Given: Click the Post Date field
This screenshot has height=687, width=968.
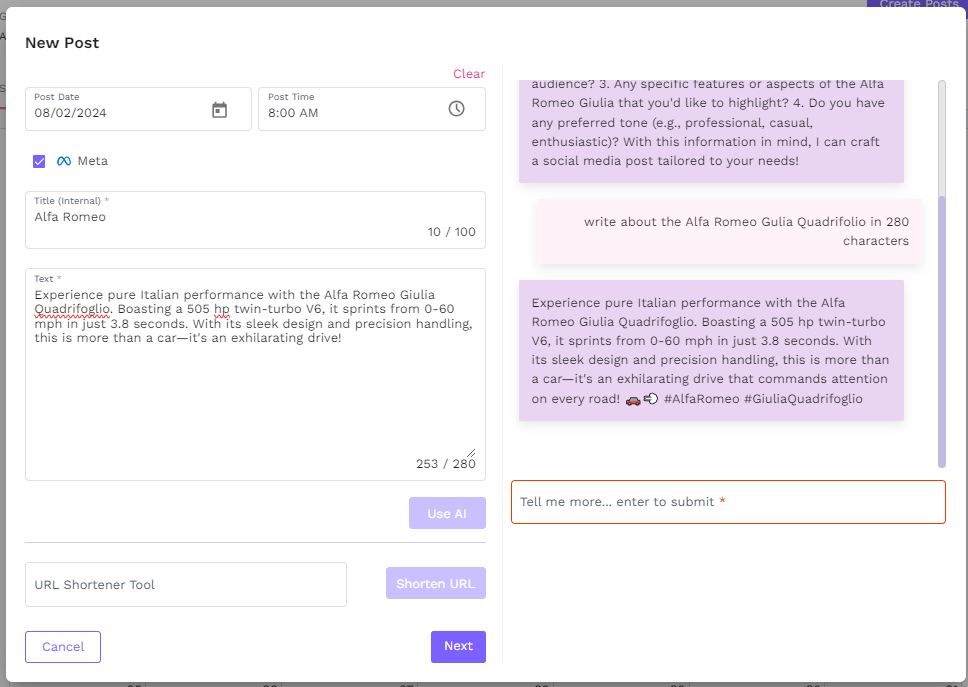Looking at the screenshot, I should click(x=120, y=112).
